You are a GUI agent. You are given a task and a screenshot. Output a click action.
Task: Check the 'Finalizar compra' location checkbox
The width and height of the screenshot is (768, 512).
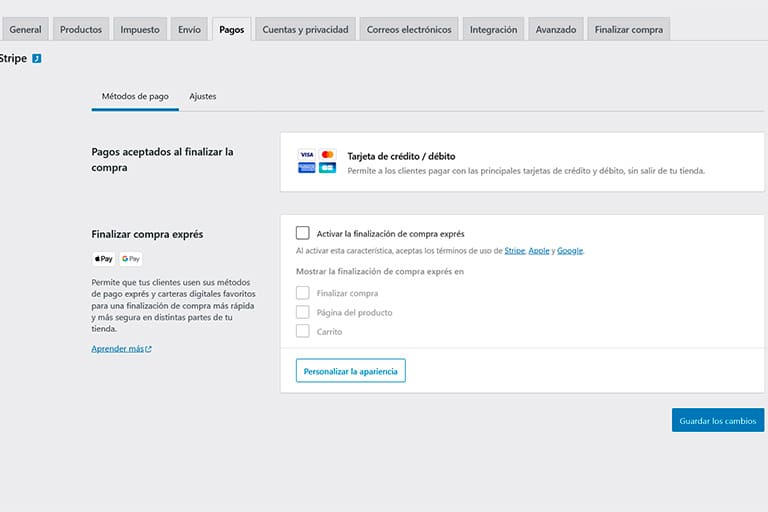(303, 293)
